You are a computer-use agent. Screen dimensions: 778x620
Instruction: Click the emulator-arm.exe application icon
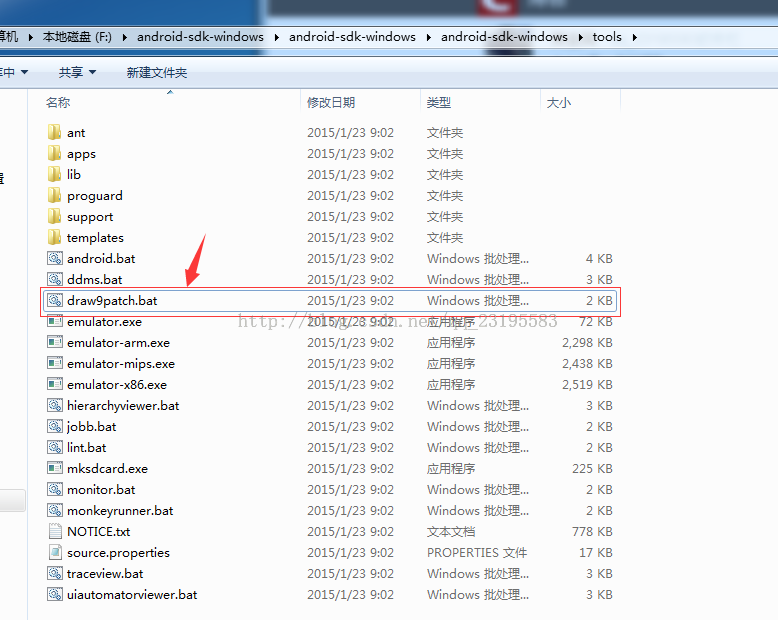(x=55, y=342)
